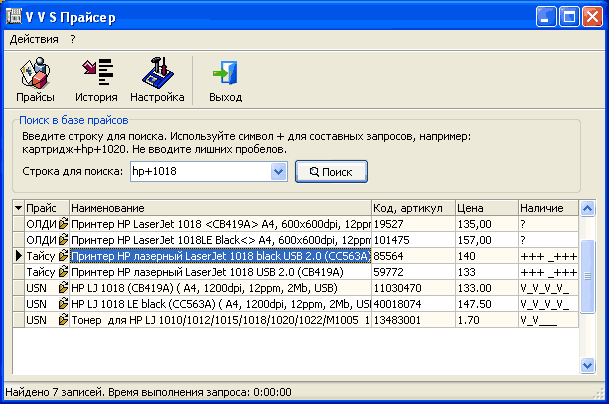609x404 pixels.
Task: Sort by the Наименование column header
Action: point(218,207)
